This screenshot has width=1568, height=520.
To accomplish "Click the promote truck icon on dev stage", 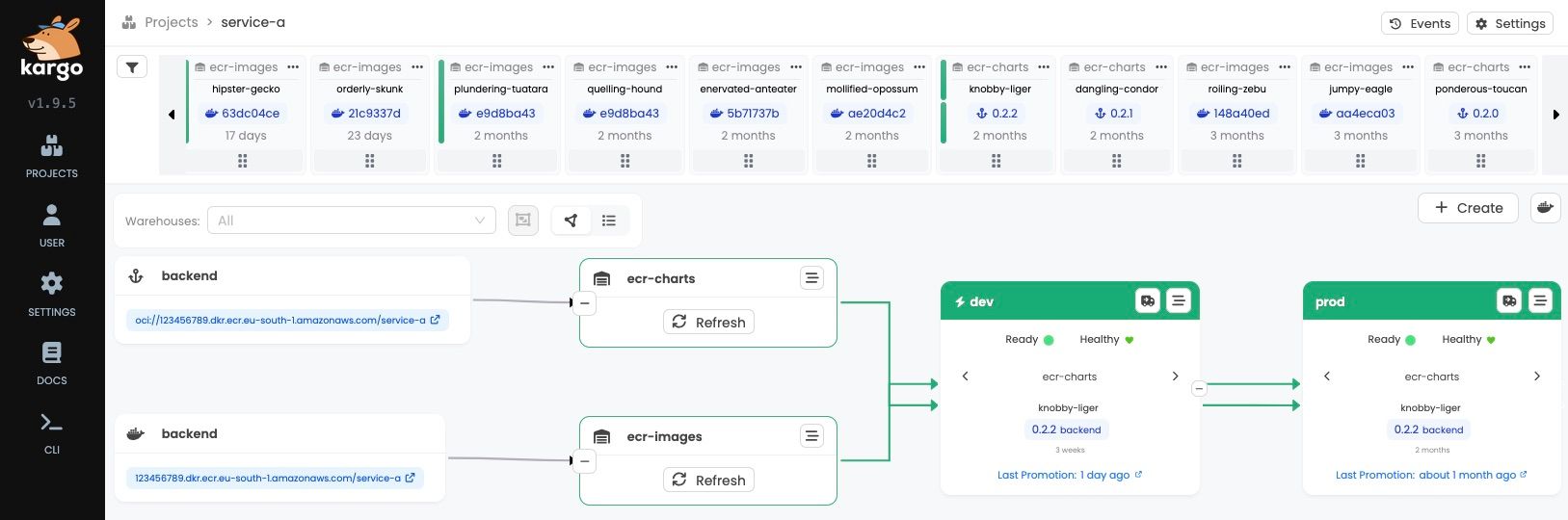I will pos(1148,301).
